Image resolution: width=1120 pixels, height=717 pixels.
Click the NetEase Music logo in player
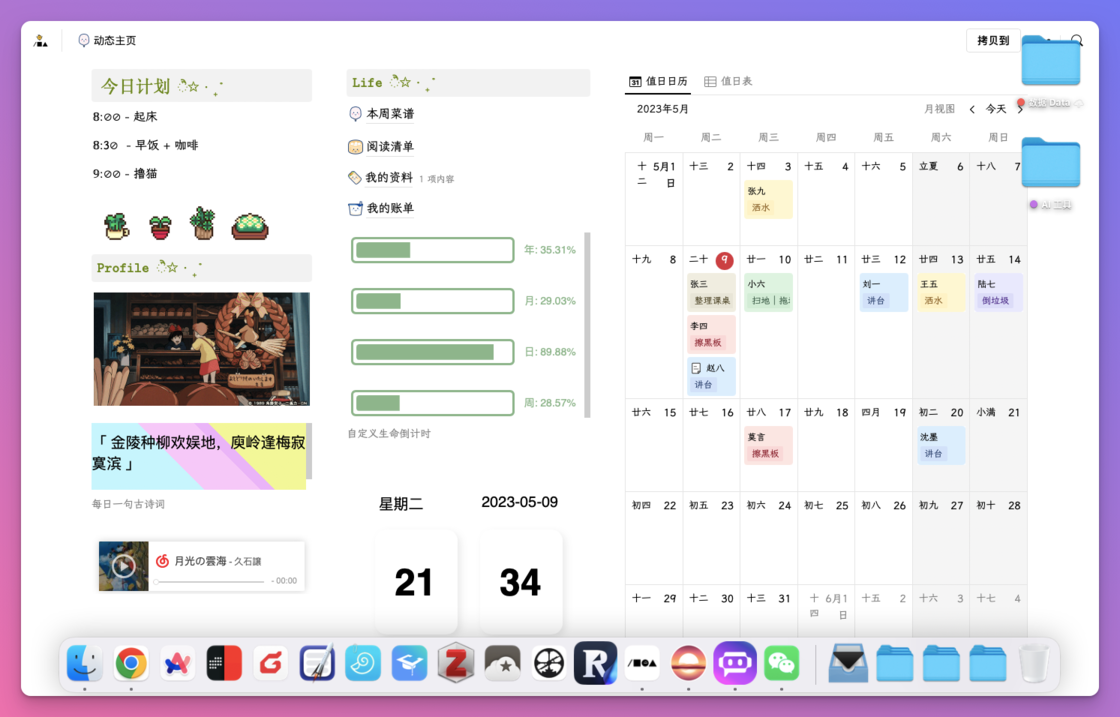click(162, 562)
